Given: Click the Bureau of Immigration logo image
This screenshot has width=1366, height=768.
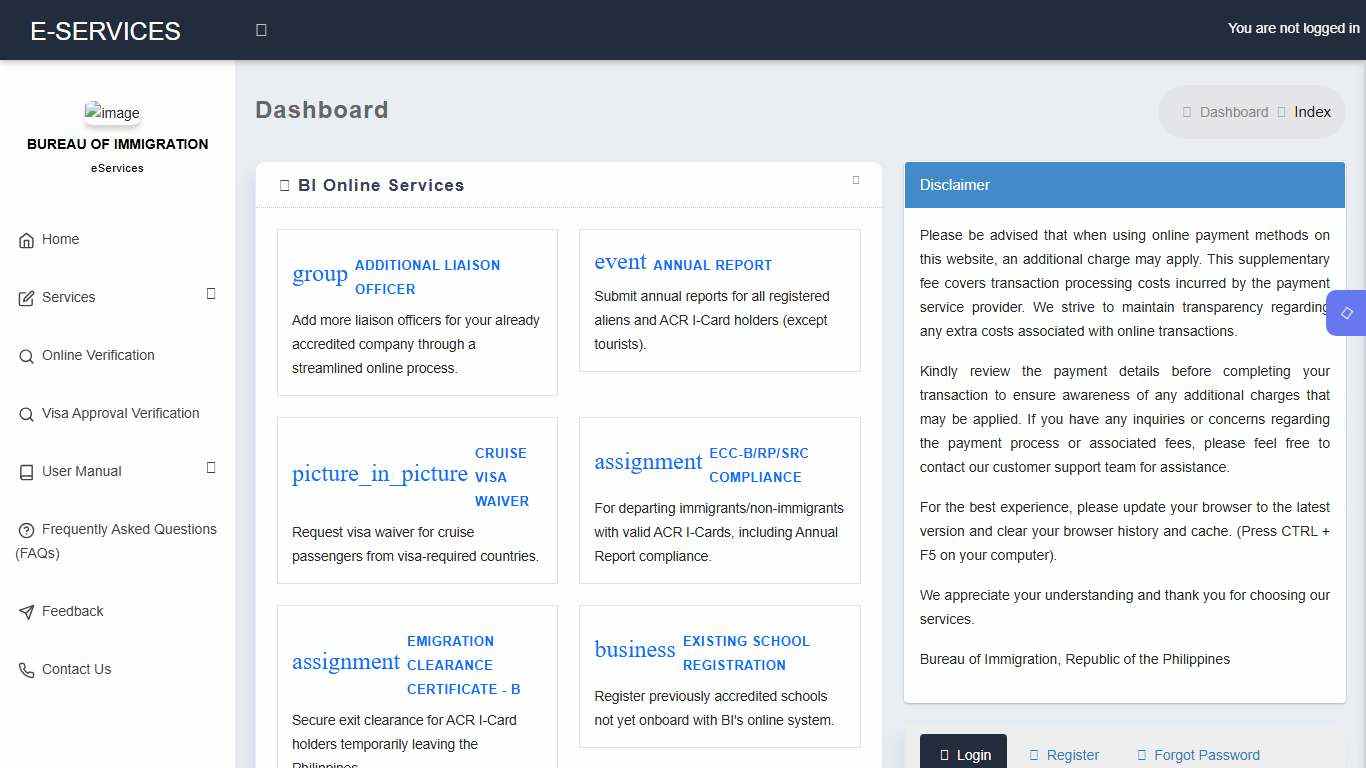Looking at the screenshot, I should coord(112,113).
